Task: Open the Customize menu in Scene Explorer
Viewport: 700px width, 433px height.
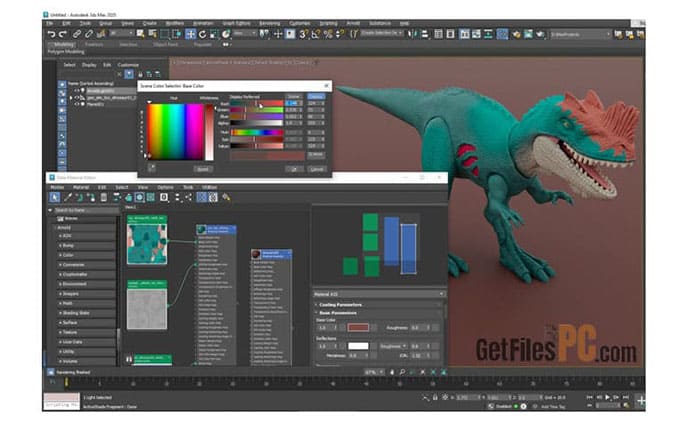Action: (x=128, y=65)
